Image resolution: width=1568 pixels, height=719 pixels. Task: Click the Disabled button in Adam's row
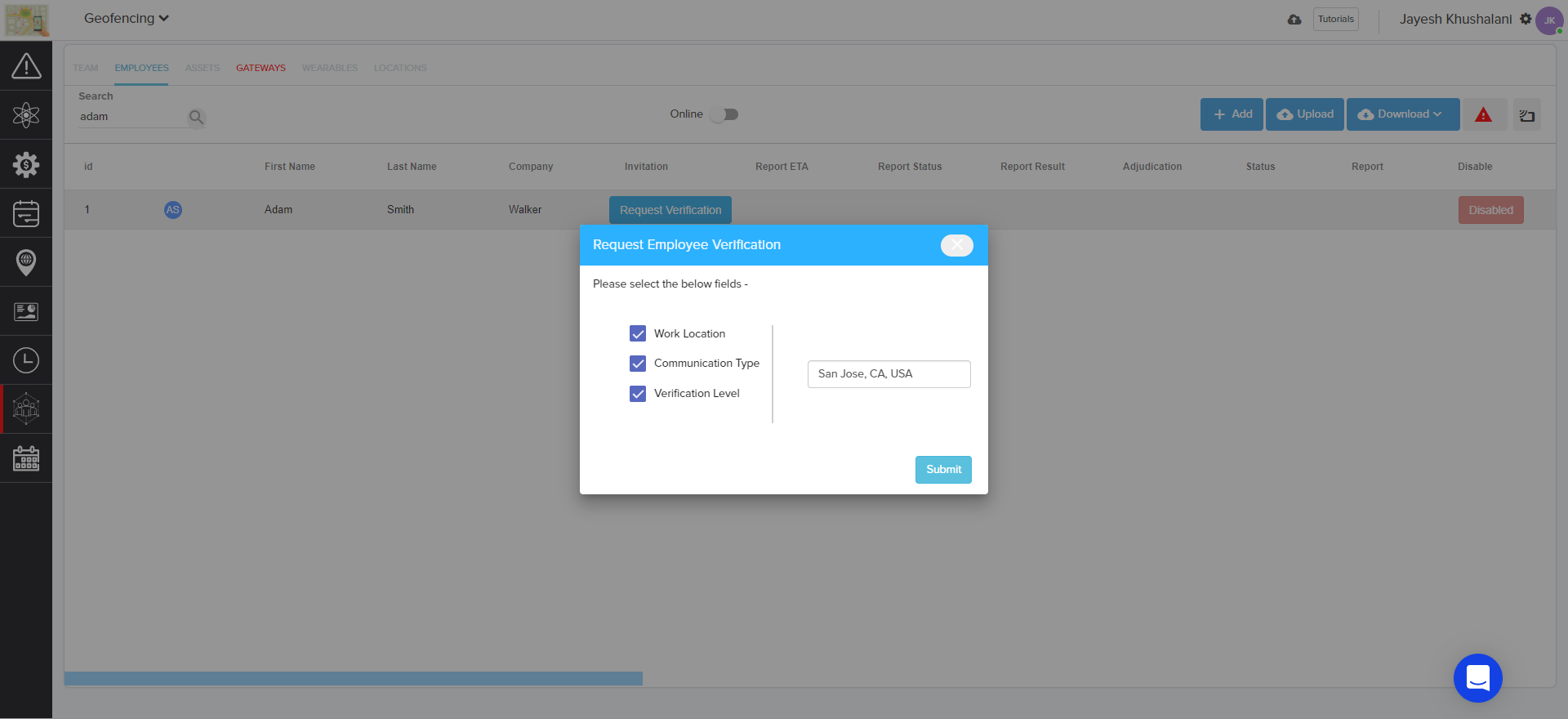(x=1491, y=210)
